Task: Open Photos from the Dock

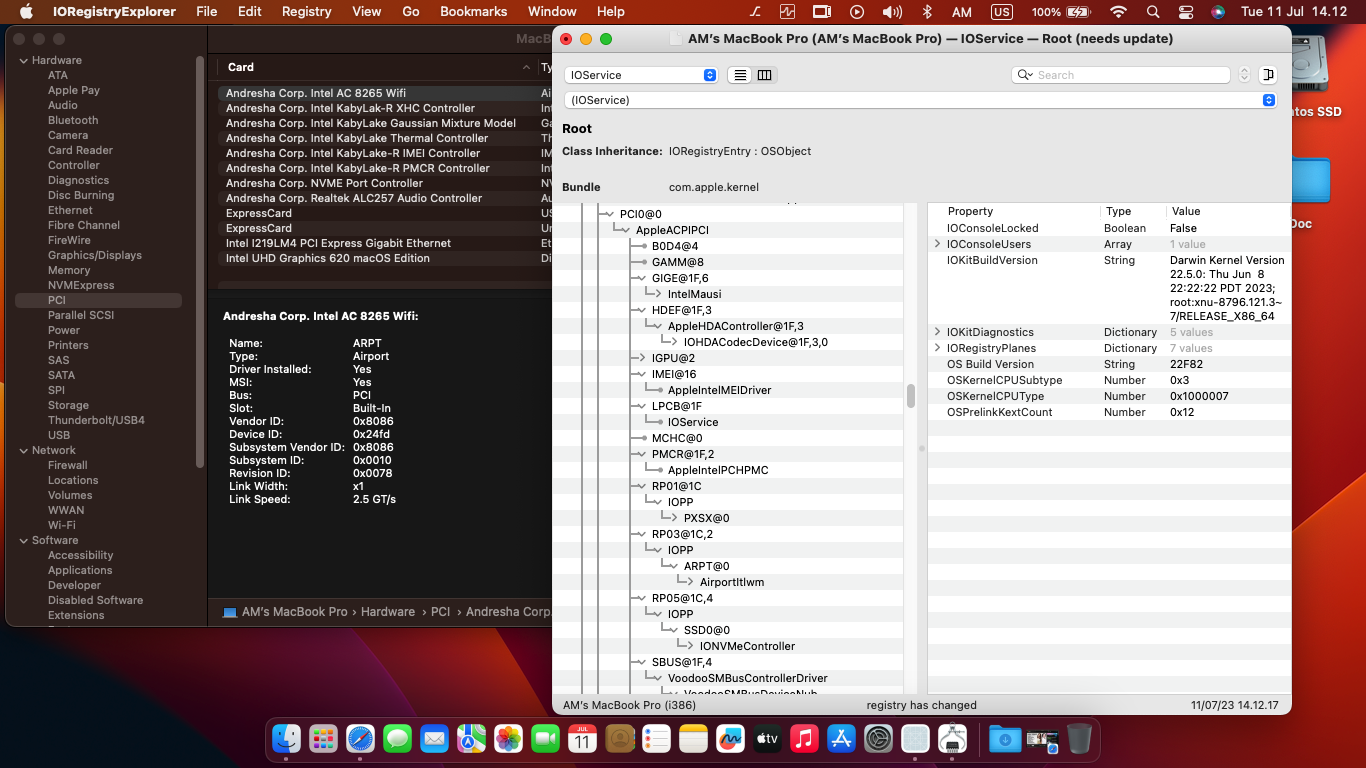Action: point(509,739)
